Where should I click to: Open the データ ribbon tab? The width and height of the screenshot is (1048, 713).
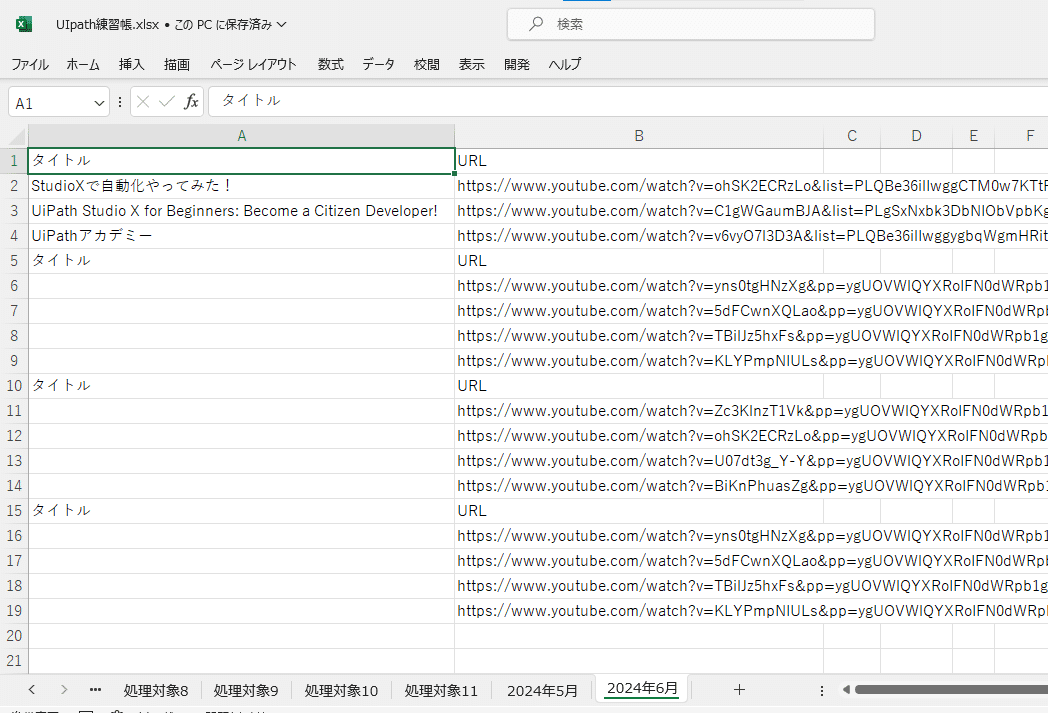tap(378, 64)
